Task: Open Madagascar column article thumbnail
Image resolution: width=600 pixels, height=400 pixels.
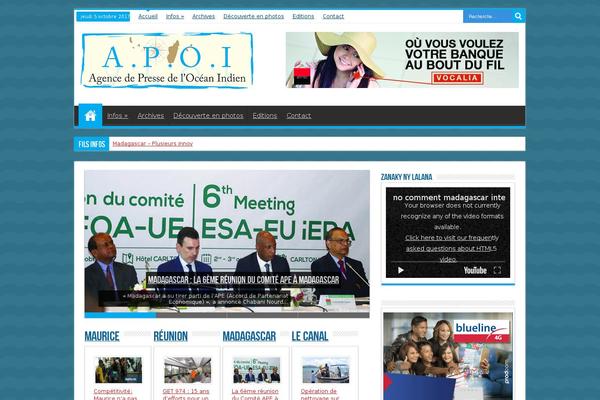Action: click(256, 370)
